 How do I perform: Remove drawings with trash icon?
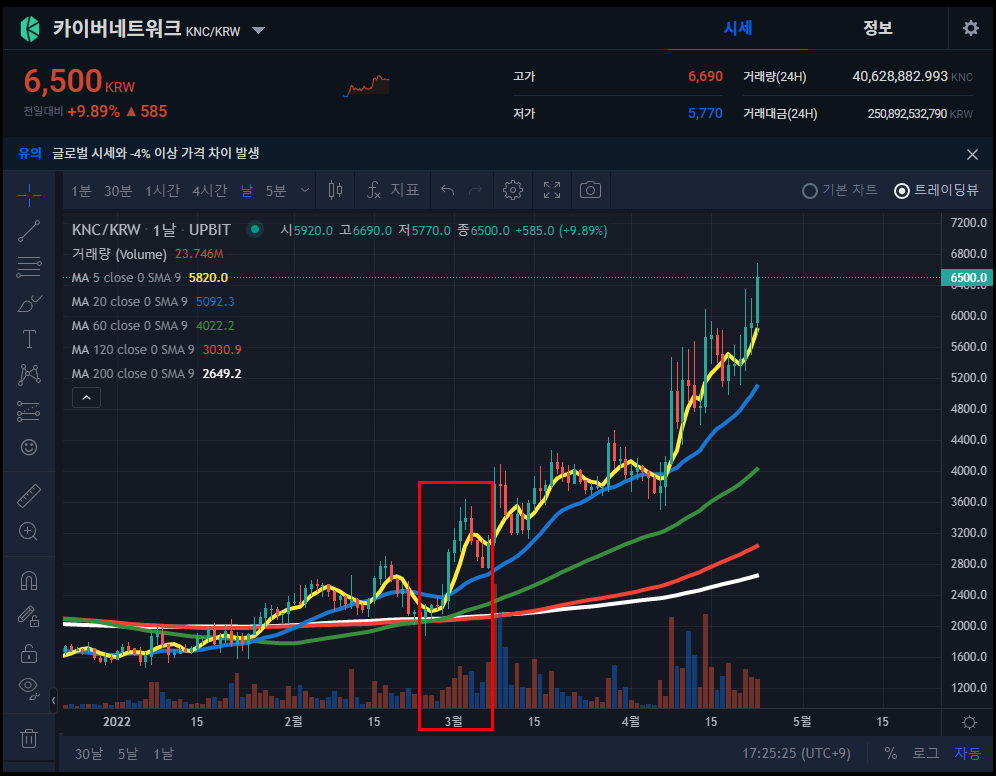29,739
